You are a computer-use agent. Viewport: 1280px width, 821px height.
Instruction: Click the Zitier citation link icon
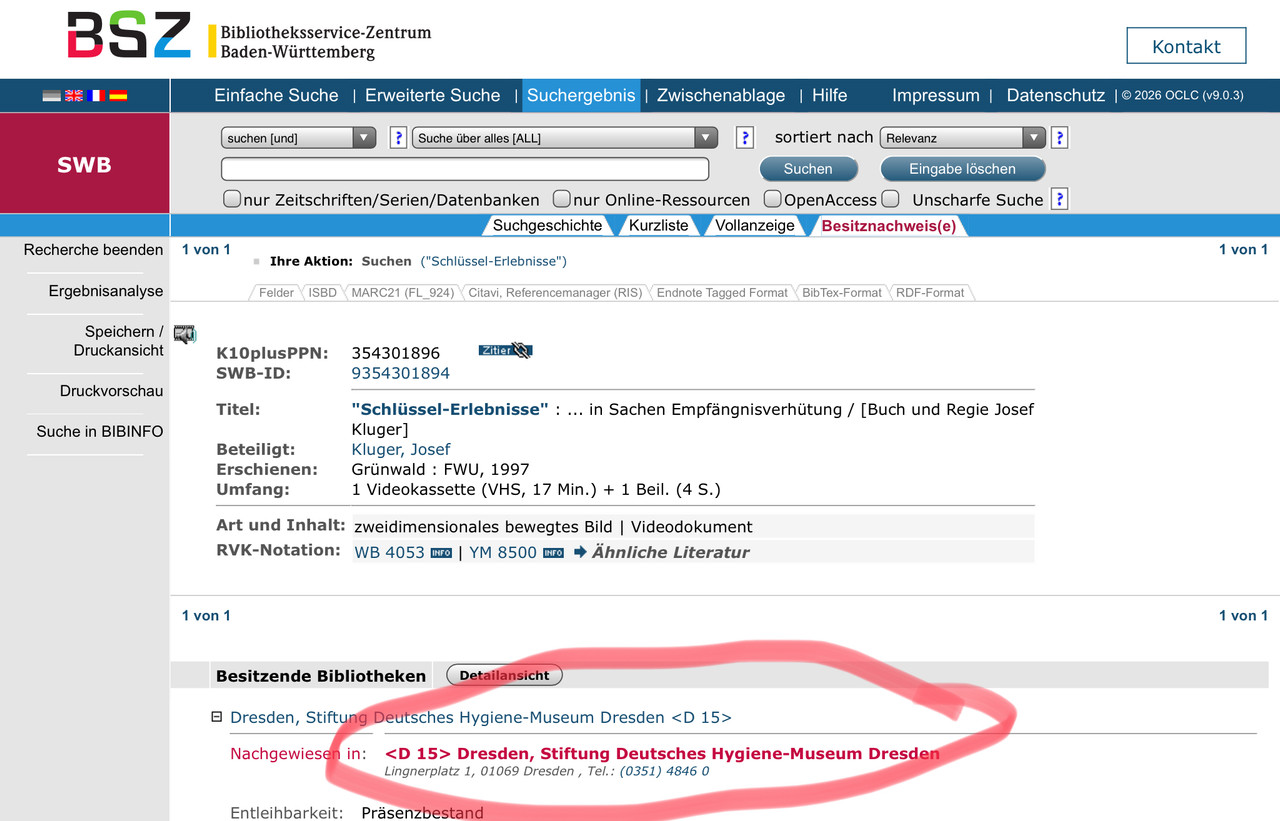tap(505, 350)
